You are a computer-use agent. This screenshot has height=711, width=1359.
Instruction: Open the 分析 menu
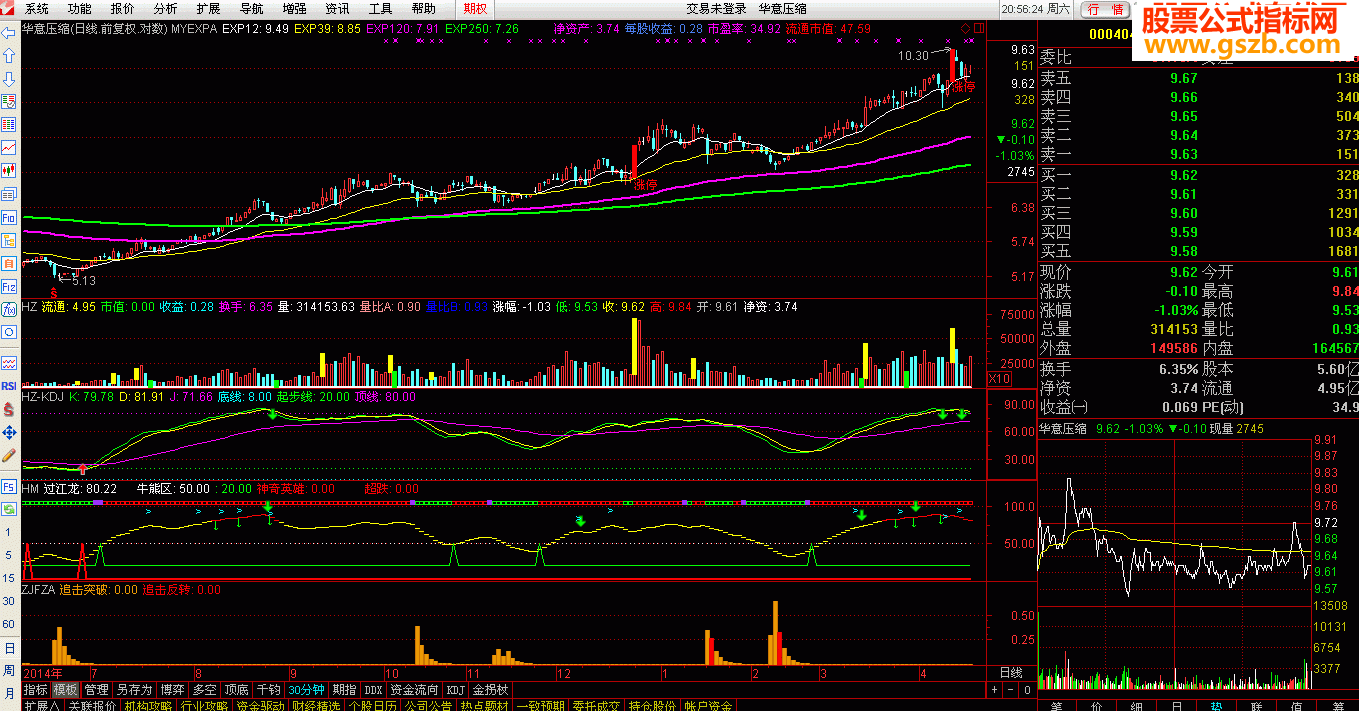click(x=165, y=8)
